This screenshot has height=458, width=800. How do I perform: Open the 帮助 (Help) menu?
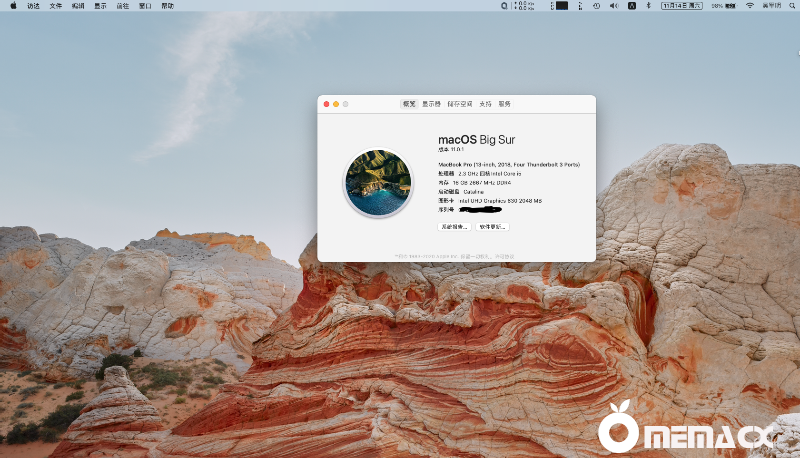pos(168,6)
